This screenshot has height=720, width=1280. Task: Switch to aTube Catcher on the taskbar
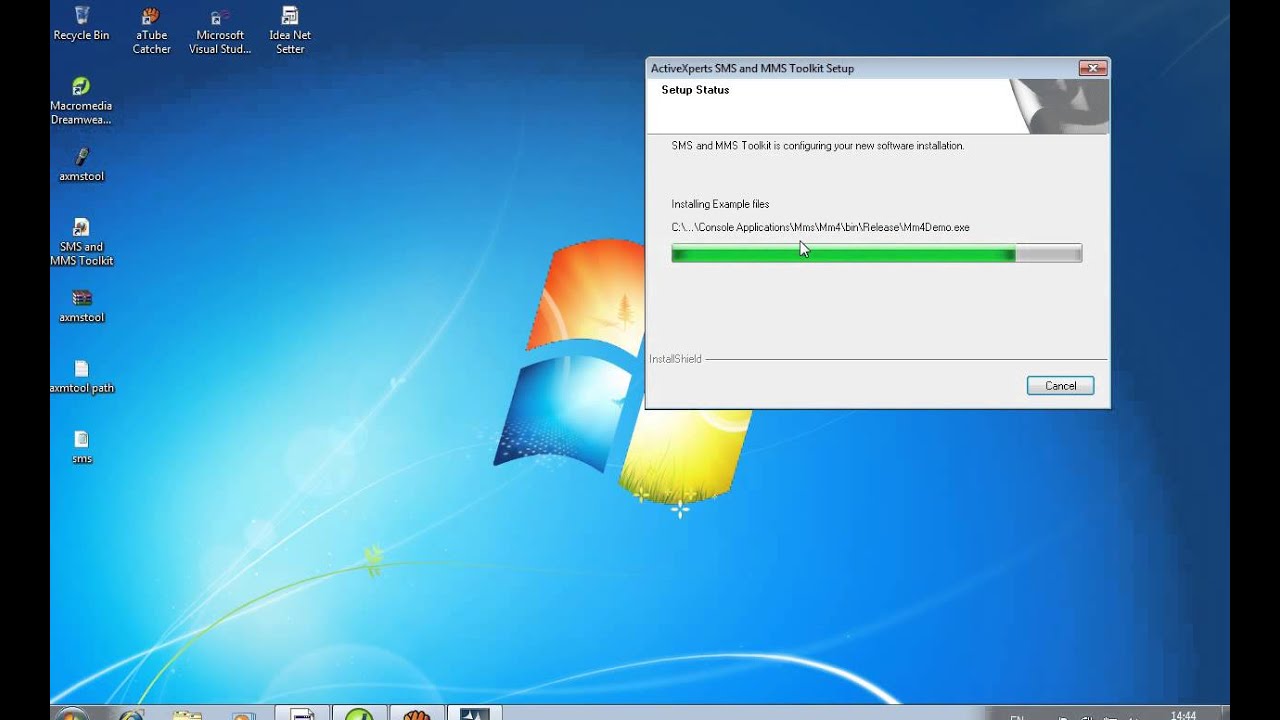click(417, 714)
